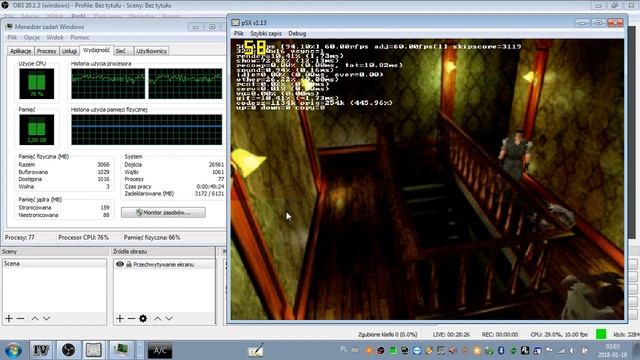Click the A/C item on the taskbar

coord(160,351)
